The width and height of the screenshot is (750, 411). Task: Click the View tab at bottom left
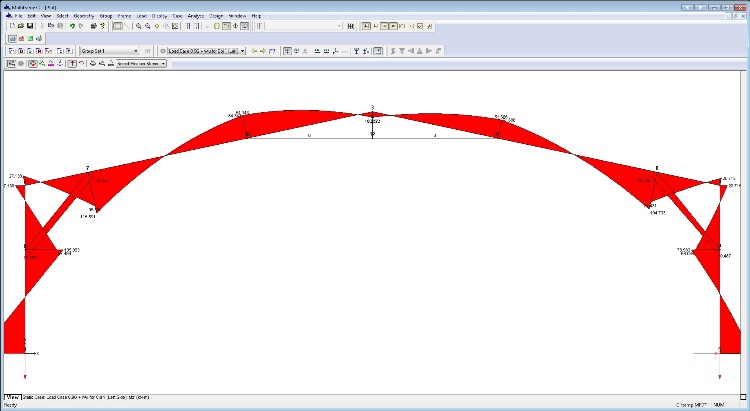click(x=11, y=397)
